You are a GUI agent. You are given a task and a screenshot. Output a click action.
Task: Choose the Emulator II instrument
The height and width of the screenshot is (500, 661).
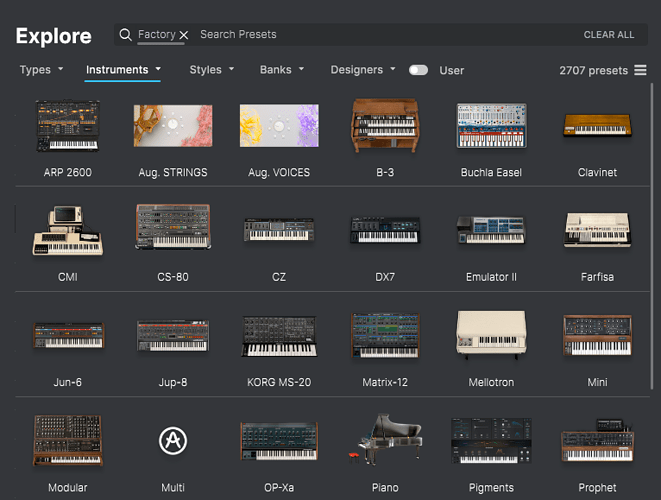pyautogui.click(x=492, y=230)
